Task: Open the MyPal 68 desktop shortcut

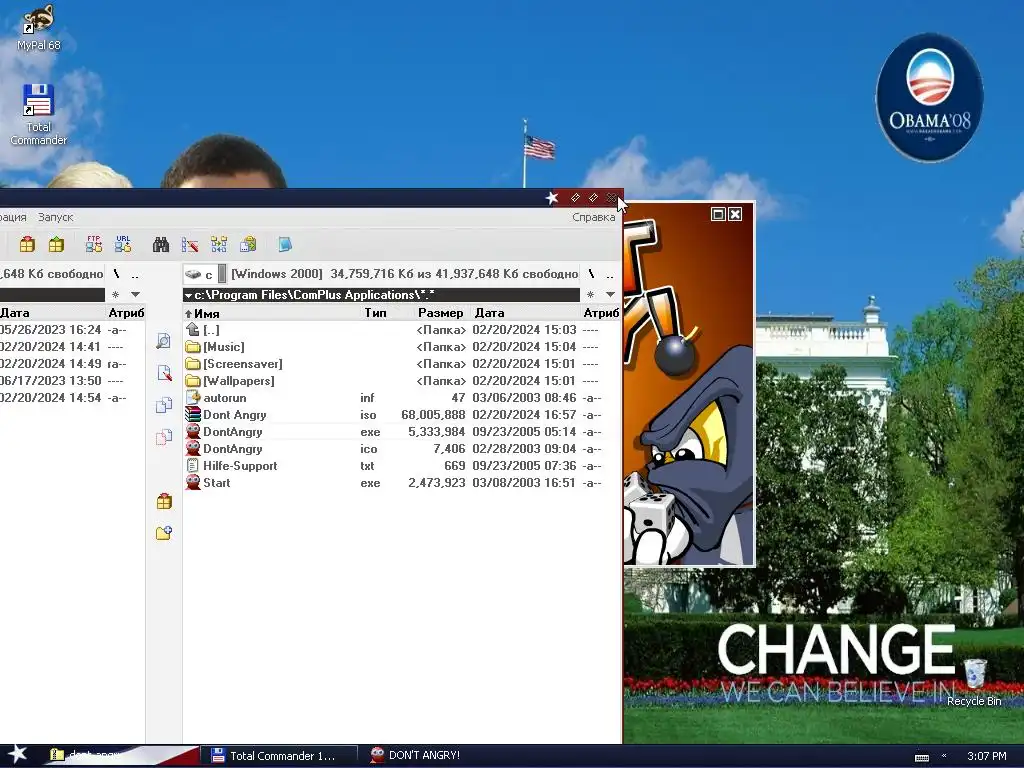Action: 38,27
